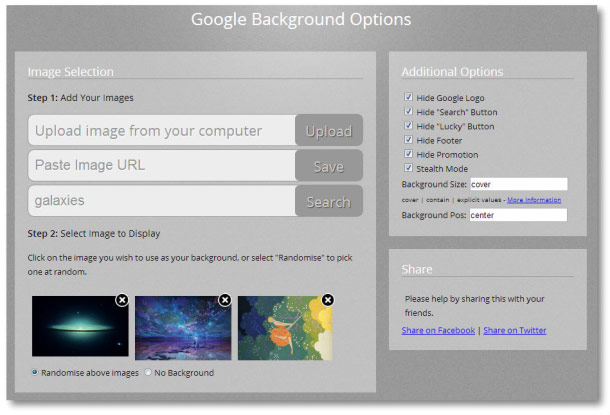Click Share on Facebook link
The width and height of the screenshot is (610, 415).
point(438,330)
